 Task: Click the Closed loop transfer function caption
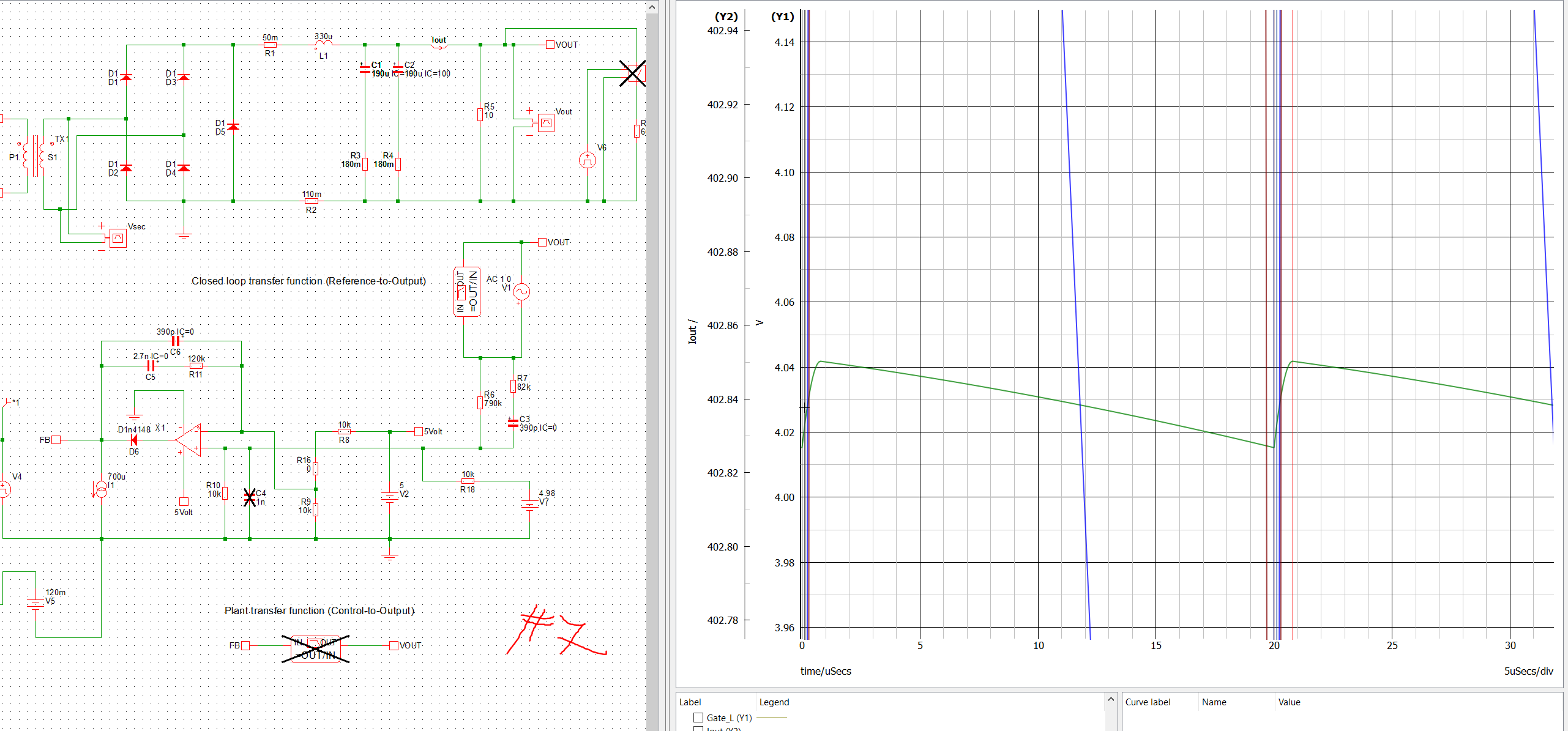308,281
